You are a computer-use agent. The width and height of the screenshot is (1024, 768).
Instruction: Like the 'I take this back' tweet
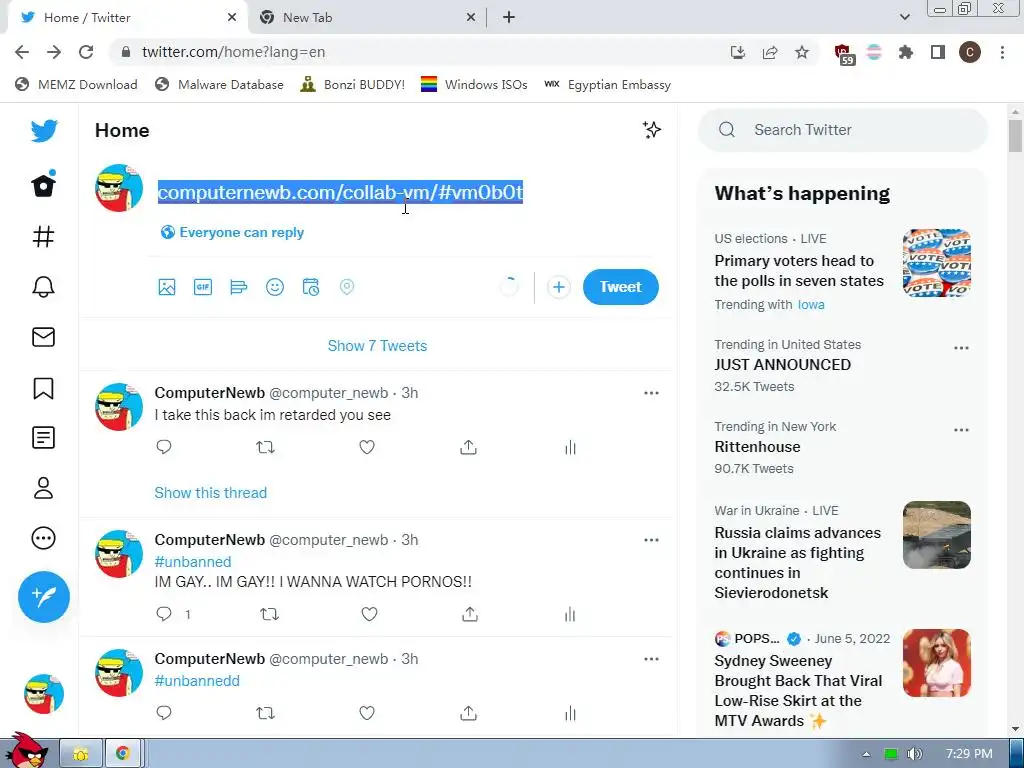(x=367, y=447)
